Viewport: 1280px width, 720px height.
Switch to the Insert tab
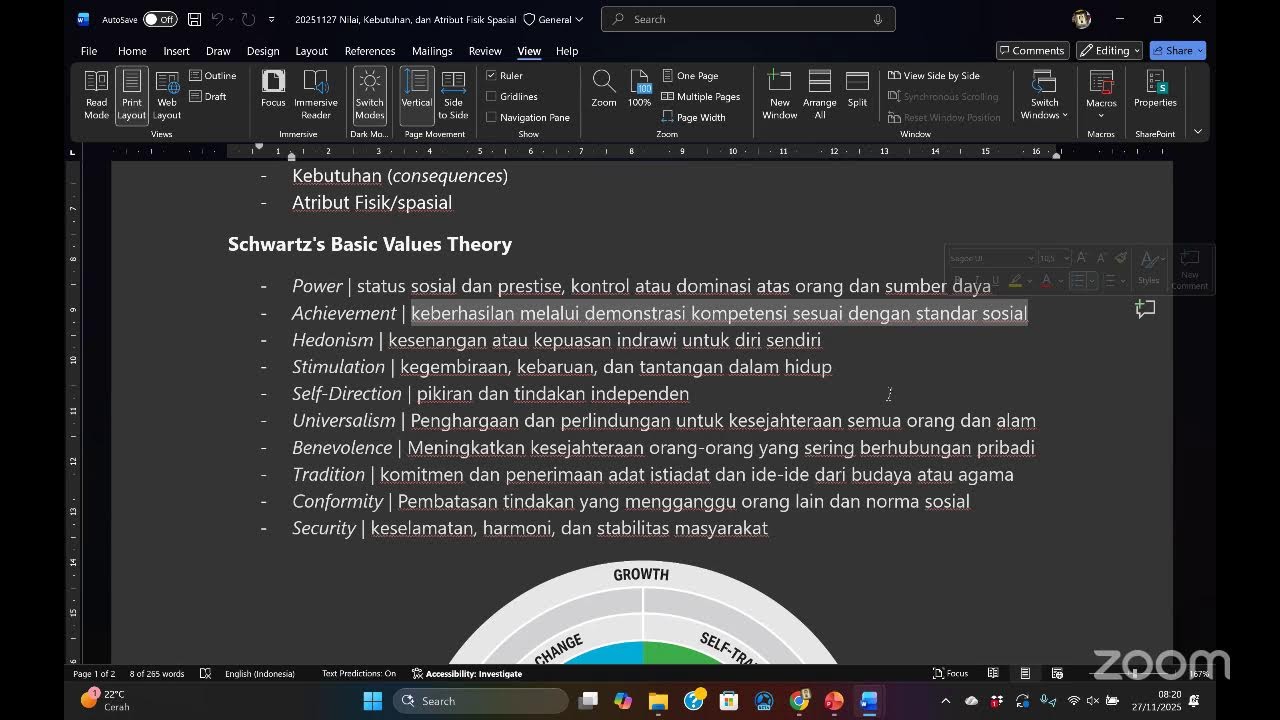point(177,51)
